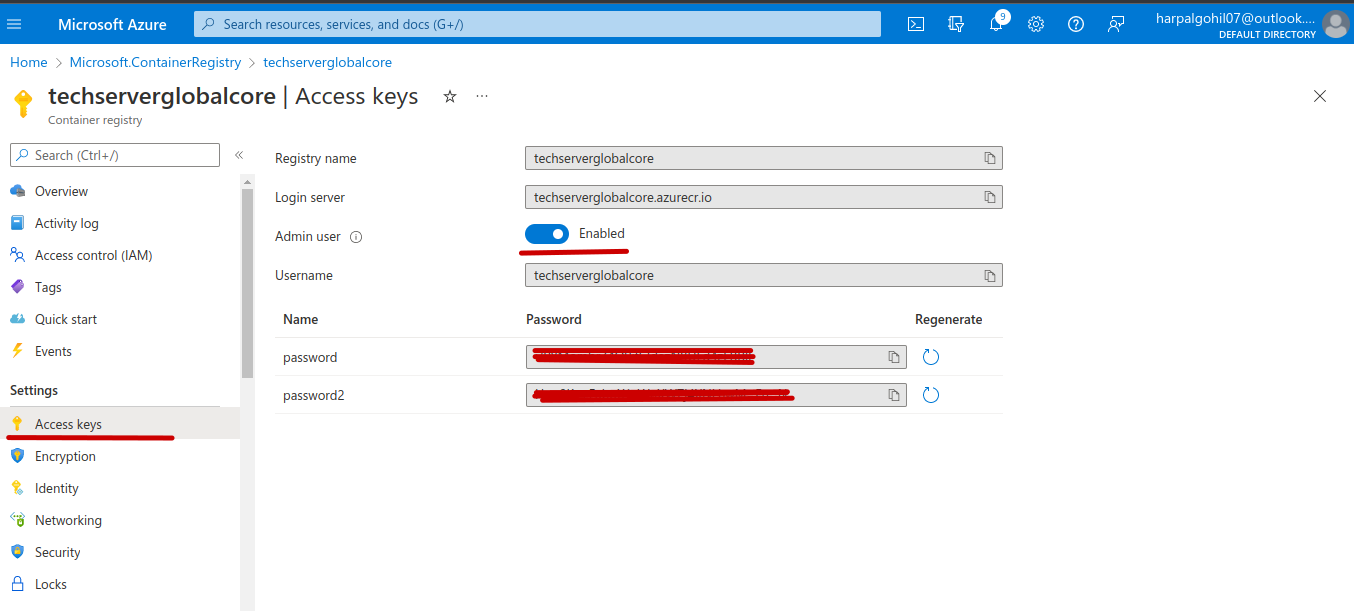Image resolution: width=1354 pixels, height=611 pixels.
Task: Copy the first password value
Action: (894, 357)
